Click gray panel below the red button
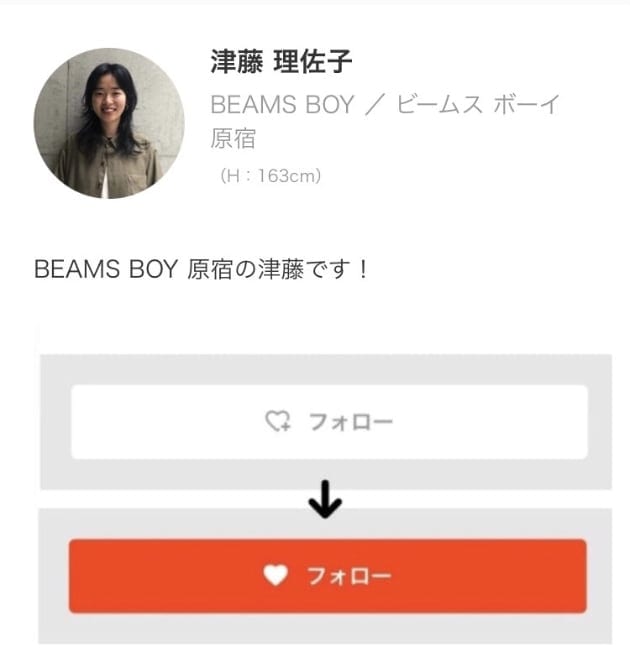The image size is (630, 652). [325, 628]
